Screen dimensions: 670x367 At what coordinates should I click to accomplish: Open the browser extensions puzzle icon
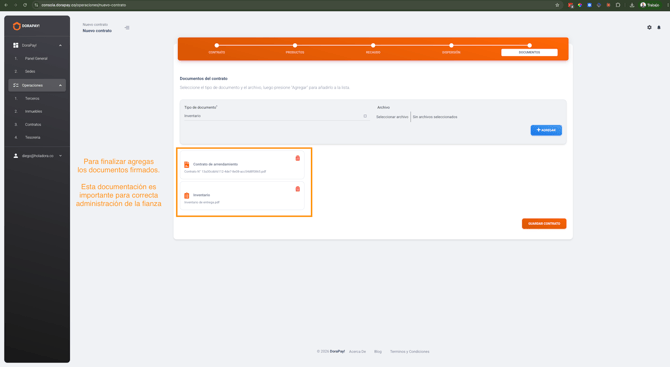click(618, 5)
